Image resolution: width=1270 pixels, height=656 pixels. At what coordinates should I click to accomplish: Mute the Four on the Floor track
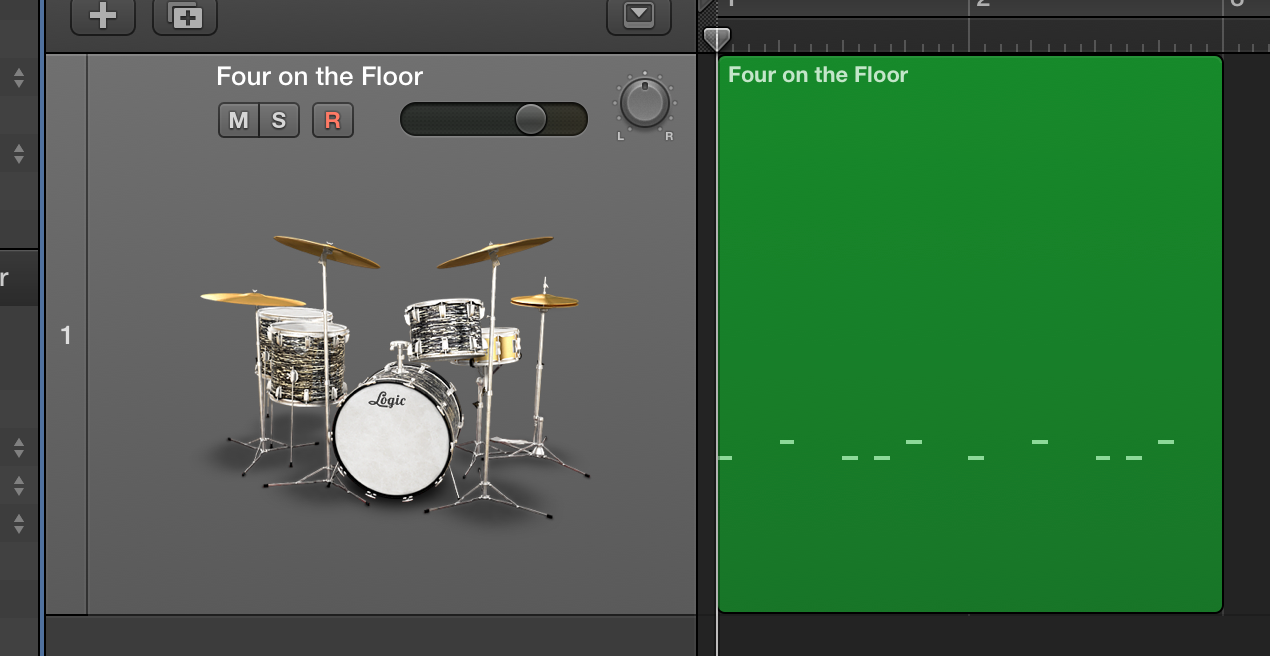coord(239,121)
